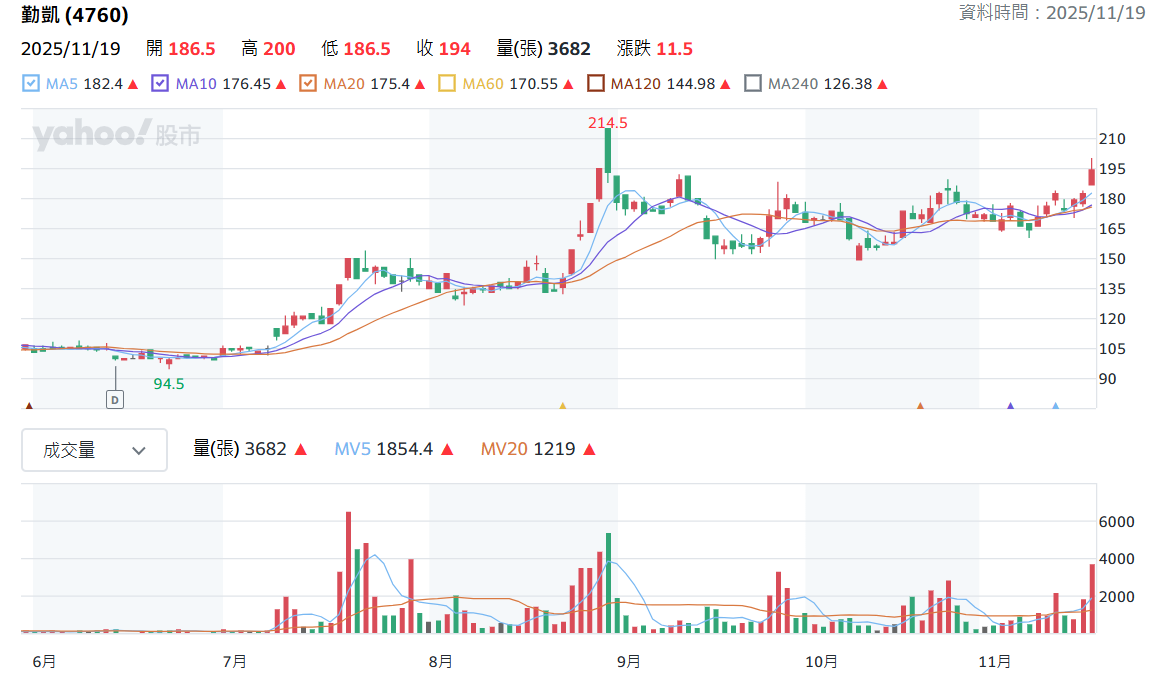The image size is (1161, 682).
Task: Click the 214.5 high price label
Action: click(608, 123)
